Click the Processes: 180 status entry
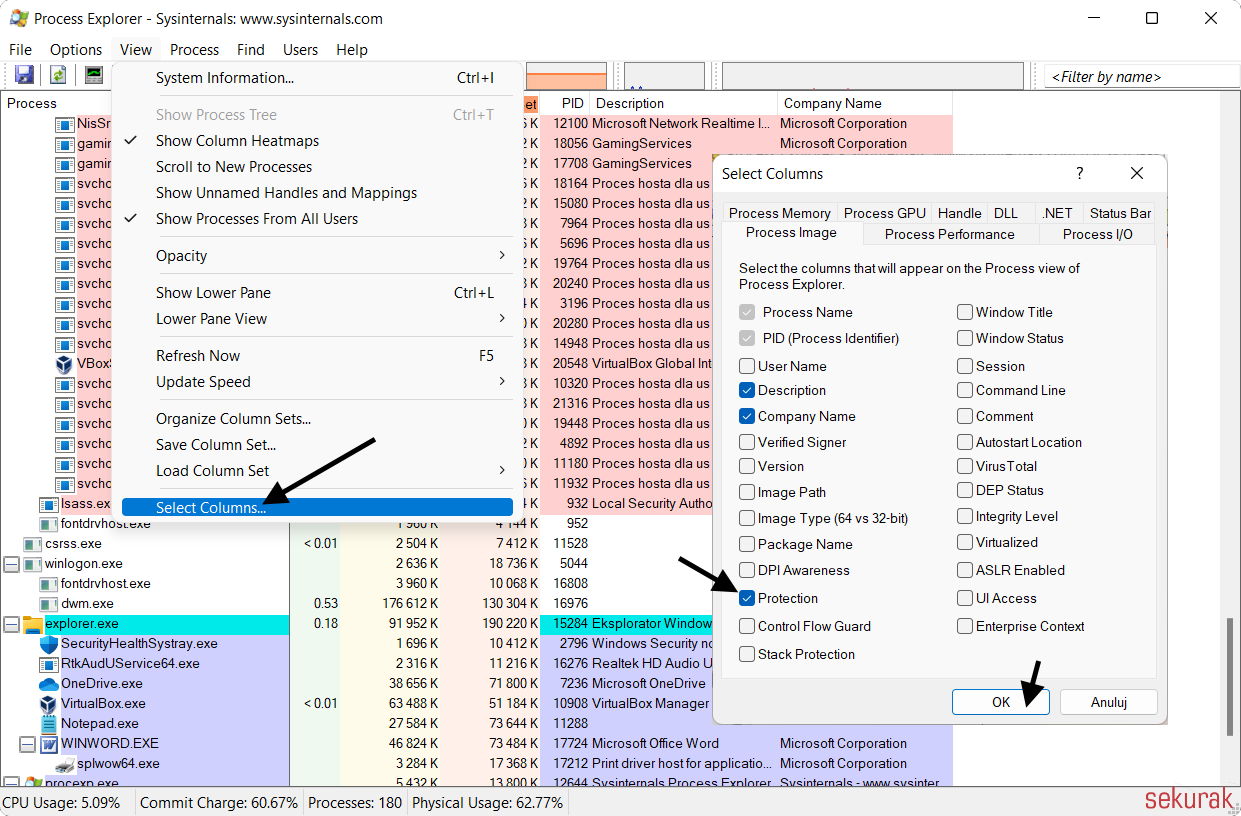The image size is (1241, 816). (x=355, y=803)
